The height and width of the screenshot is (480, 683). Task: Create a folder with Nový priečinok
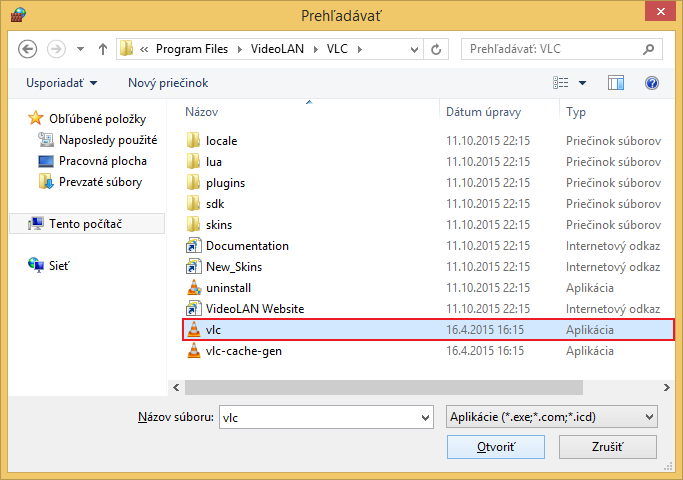168,83
